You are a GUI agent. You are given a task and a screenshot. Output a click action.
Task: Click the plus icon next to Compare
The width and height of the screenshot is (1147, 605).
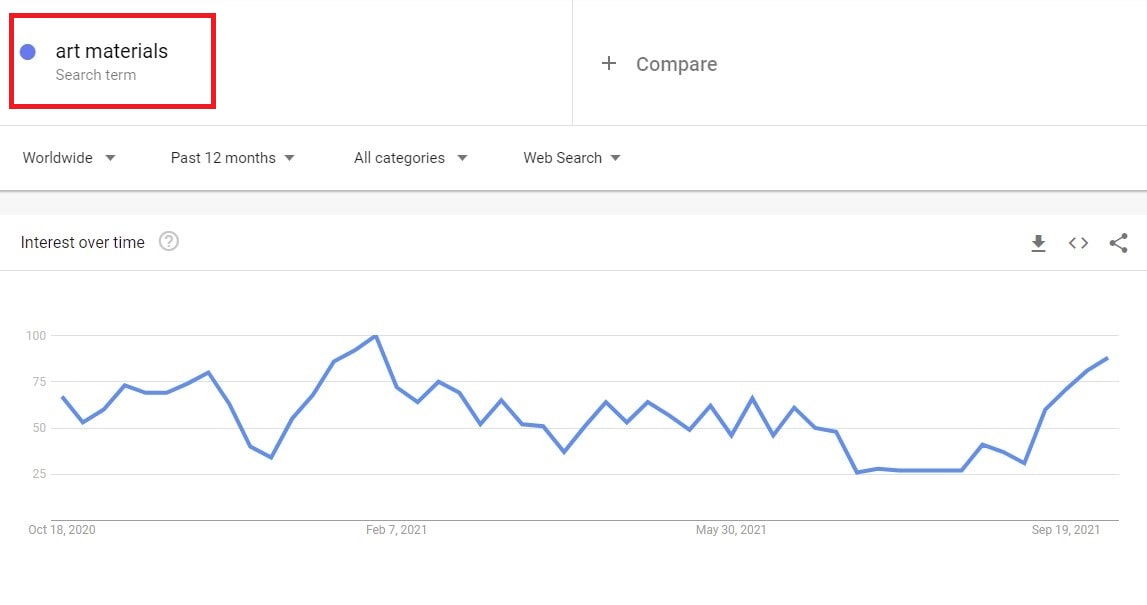pyautogui.click(x=609, y=63)
